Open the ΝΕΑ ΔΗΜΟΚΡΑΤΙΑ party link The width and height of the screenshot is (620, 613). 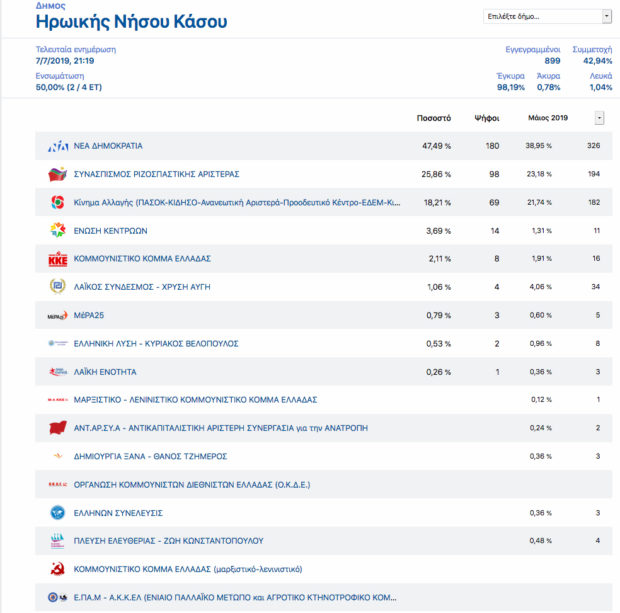[x=108, y=146]
